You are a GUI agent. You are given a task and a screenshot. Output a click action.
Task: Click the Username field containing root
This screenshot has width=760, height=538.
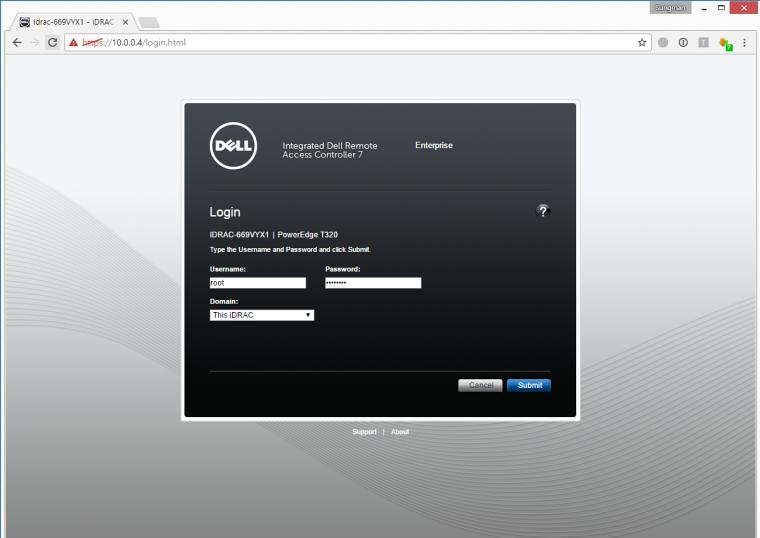(x=257, y=283)
